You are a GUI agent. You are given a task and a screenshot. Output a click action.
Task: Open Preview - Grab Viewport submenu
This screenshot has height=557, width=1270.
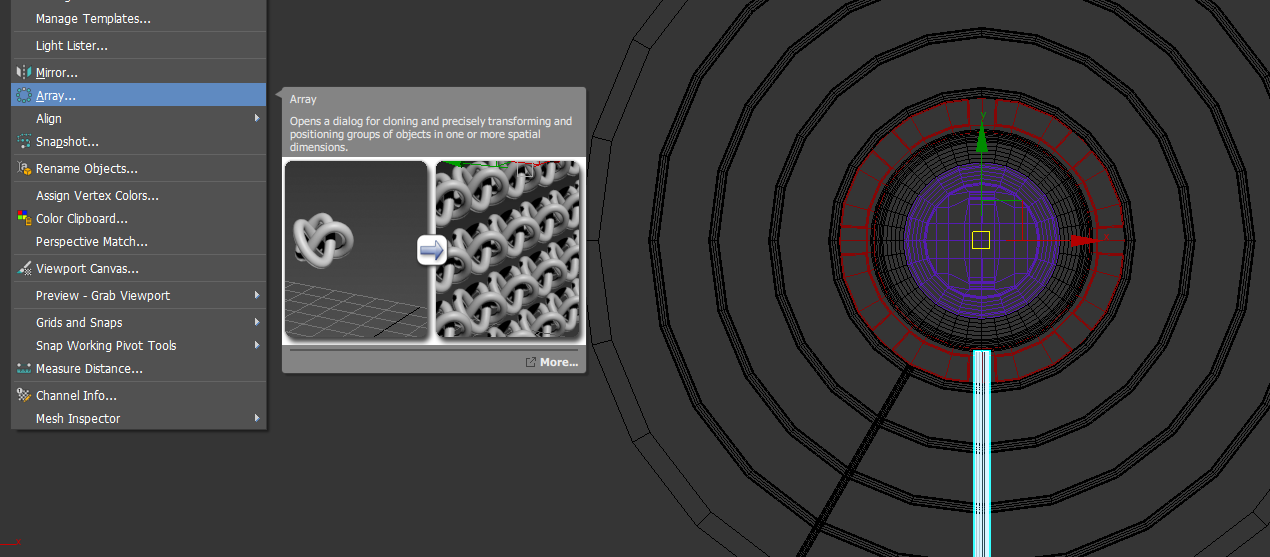[x=138, y=295]
